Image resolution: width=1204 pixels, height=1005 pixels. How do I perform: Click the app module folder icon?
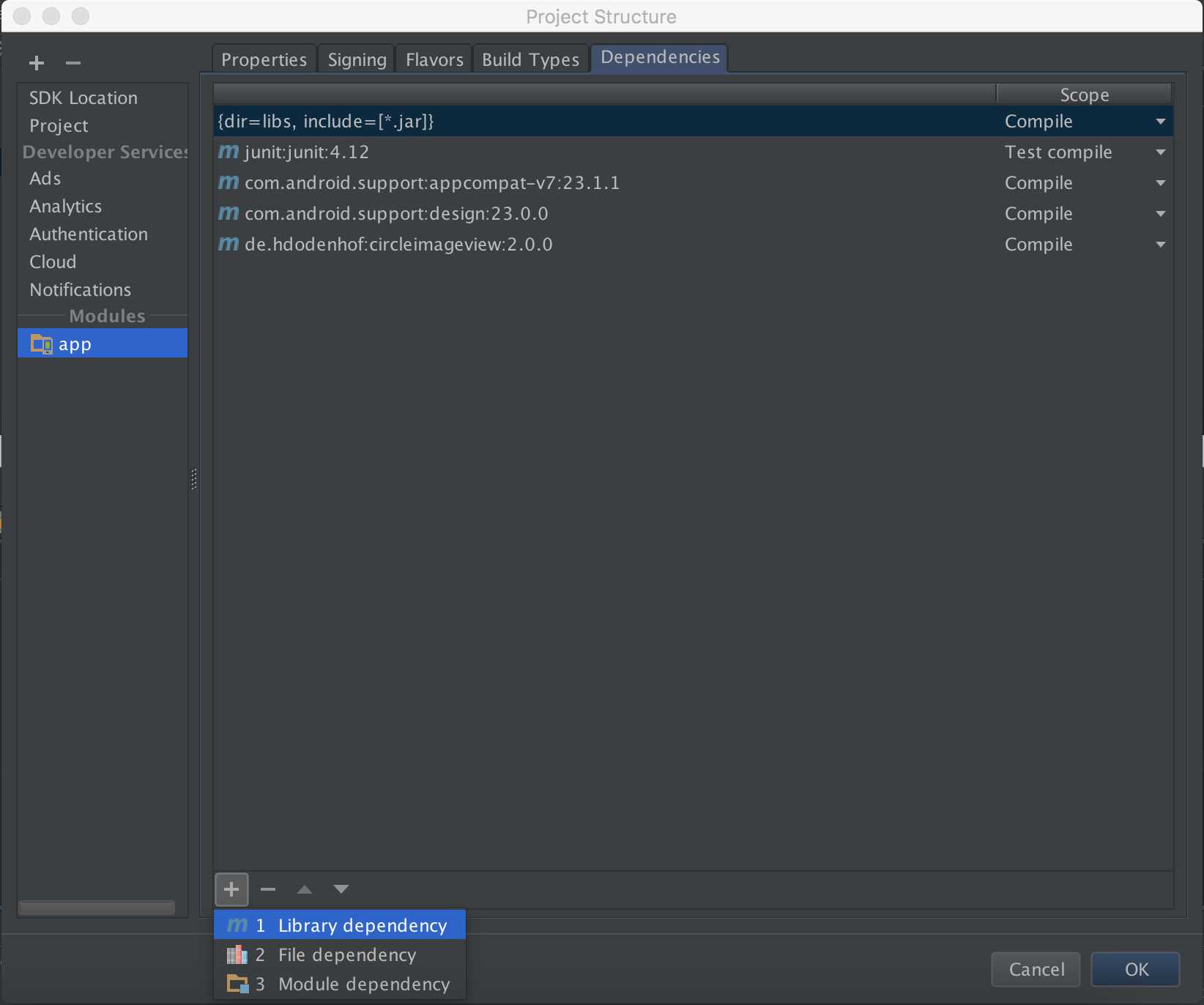click(41, 344)
